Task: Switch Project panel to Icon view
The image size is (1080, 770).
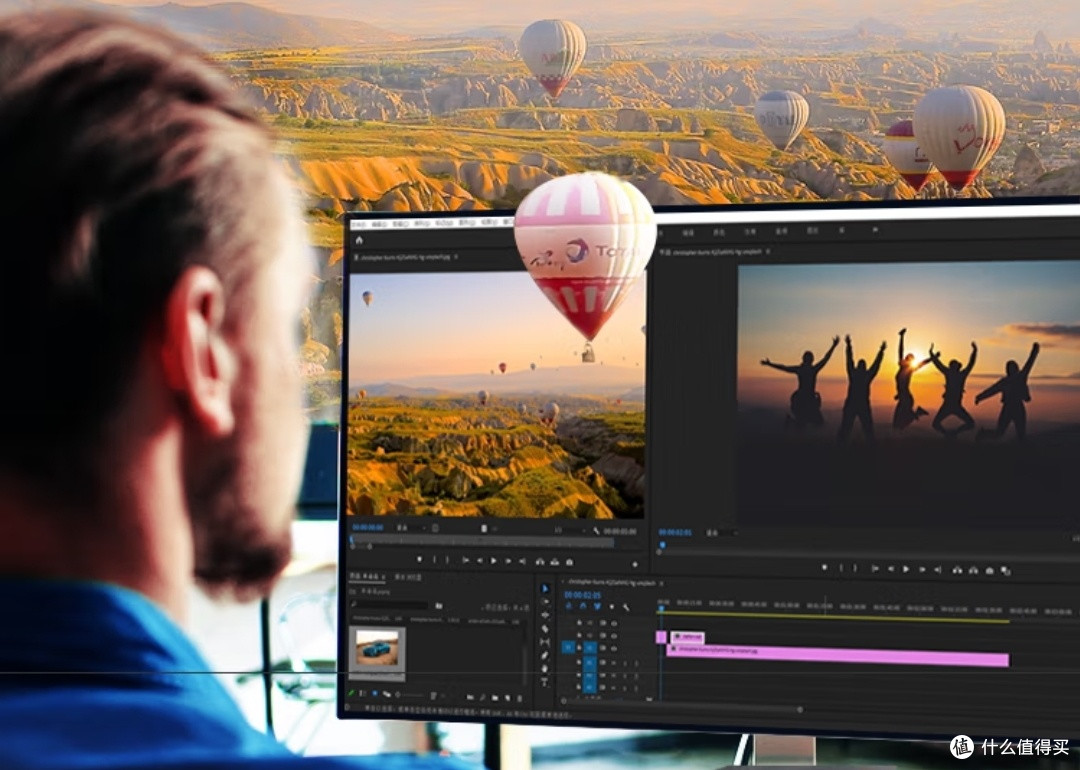Action: click(375, 694)
